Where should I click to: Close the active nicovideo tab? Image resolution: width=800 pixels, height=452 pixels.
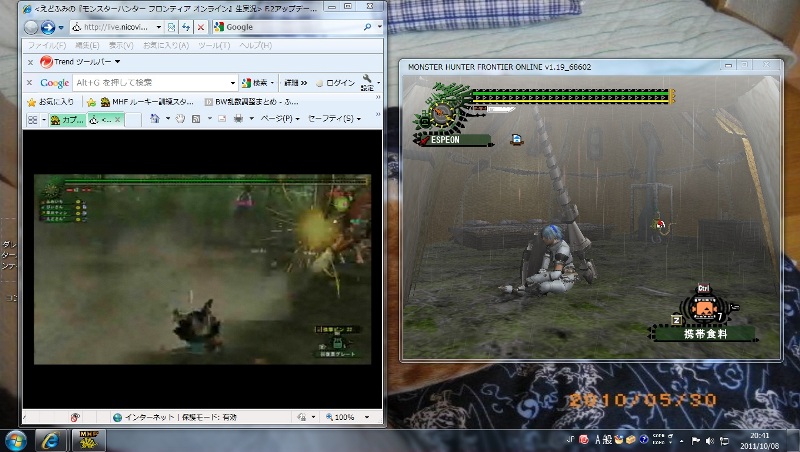click(x=117, y=120)
